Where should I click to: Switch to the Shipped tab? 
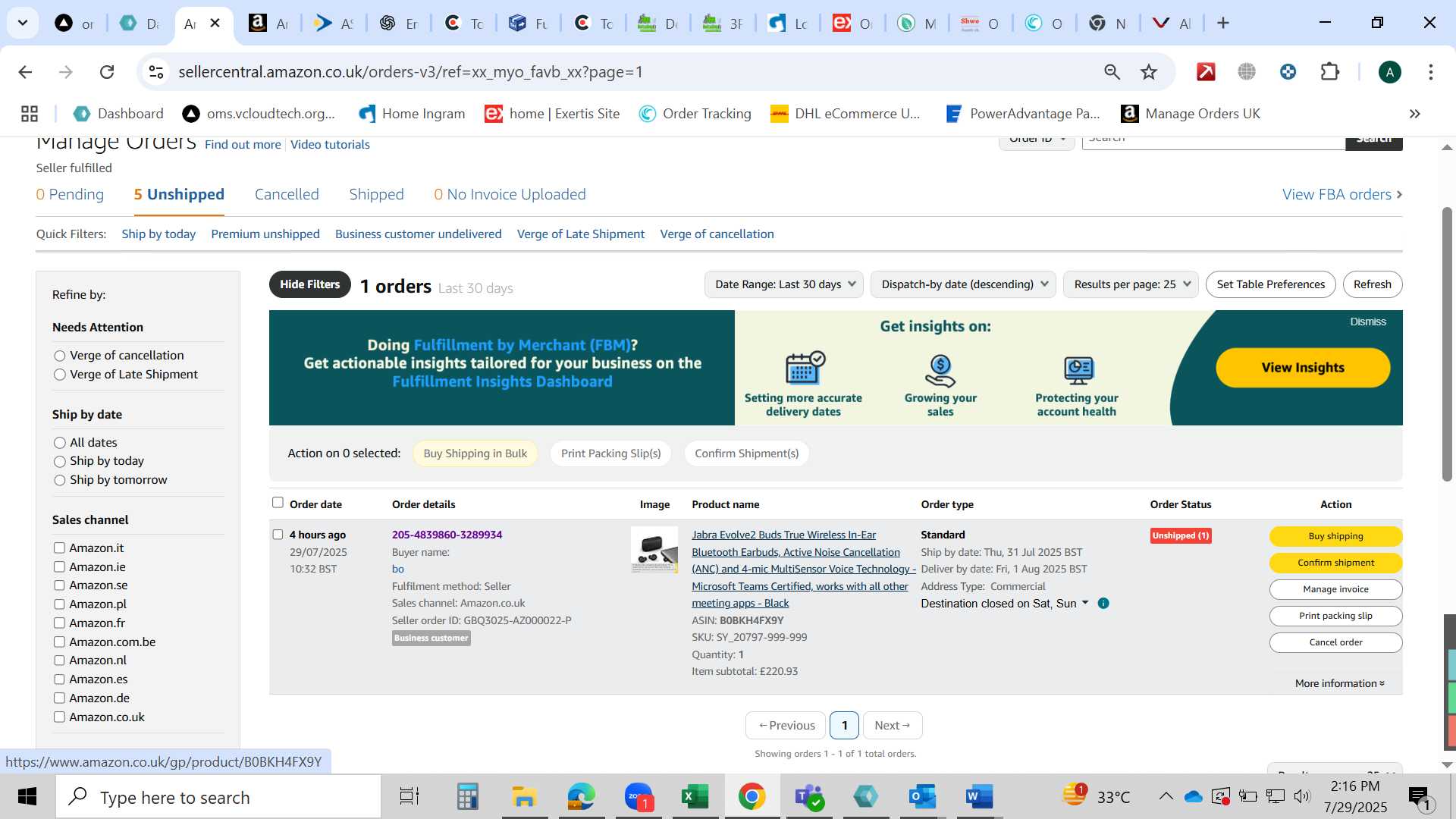[376, 194]
